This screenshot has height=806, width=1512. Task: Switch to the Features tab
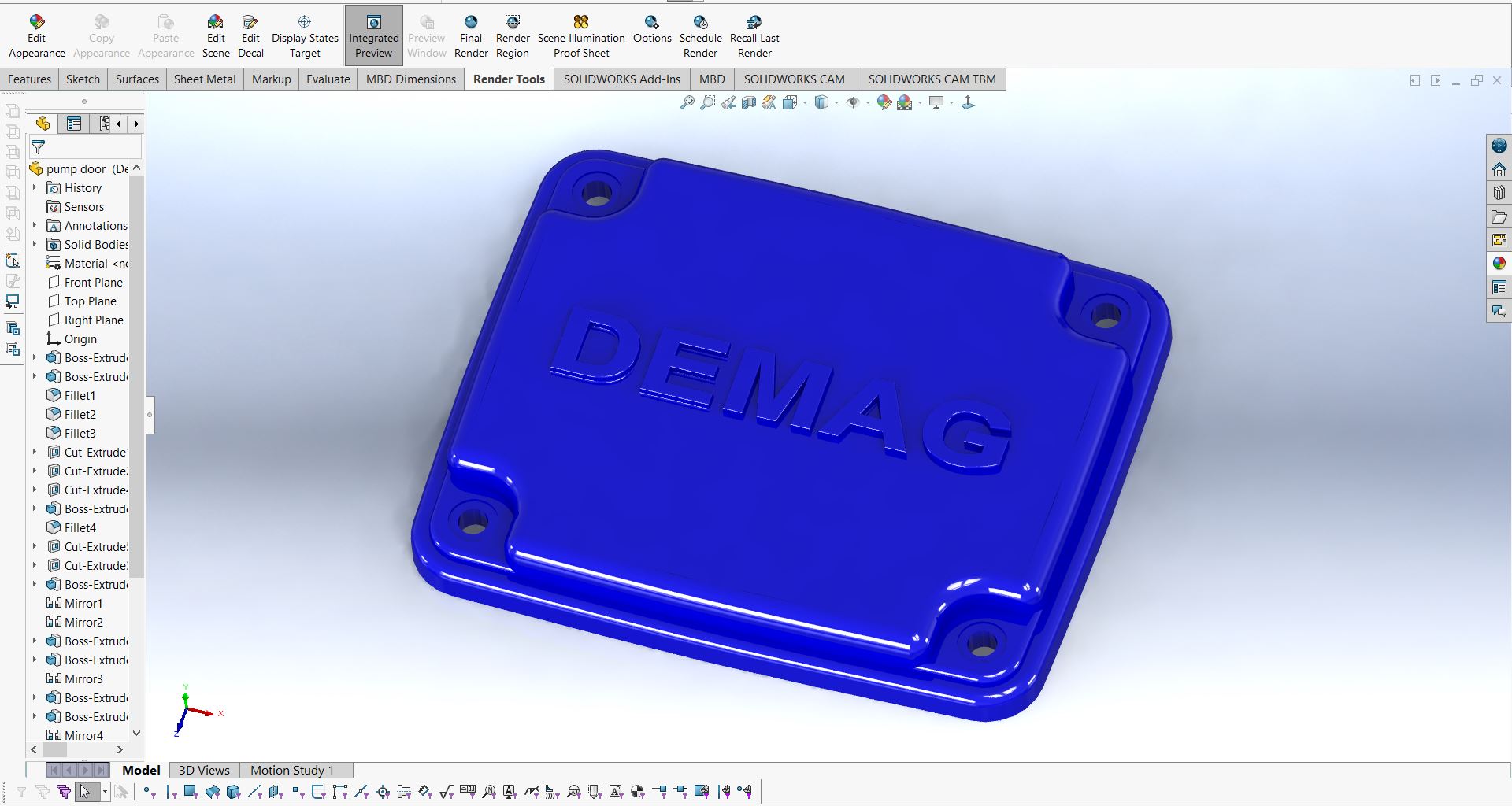click(29, 79)
